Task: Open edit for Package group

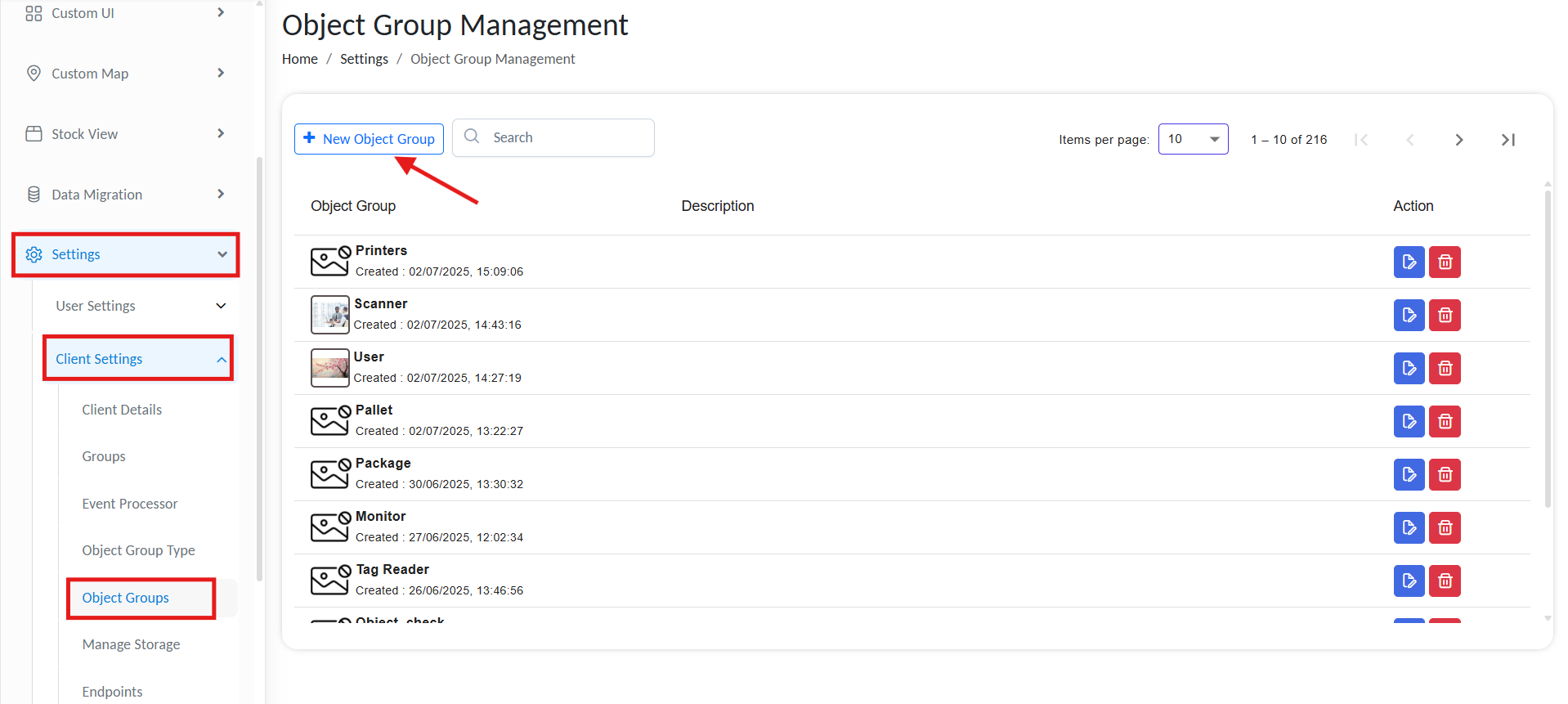Action: [x=1408, y=475]
